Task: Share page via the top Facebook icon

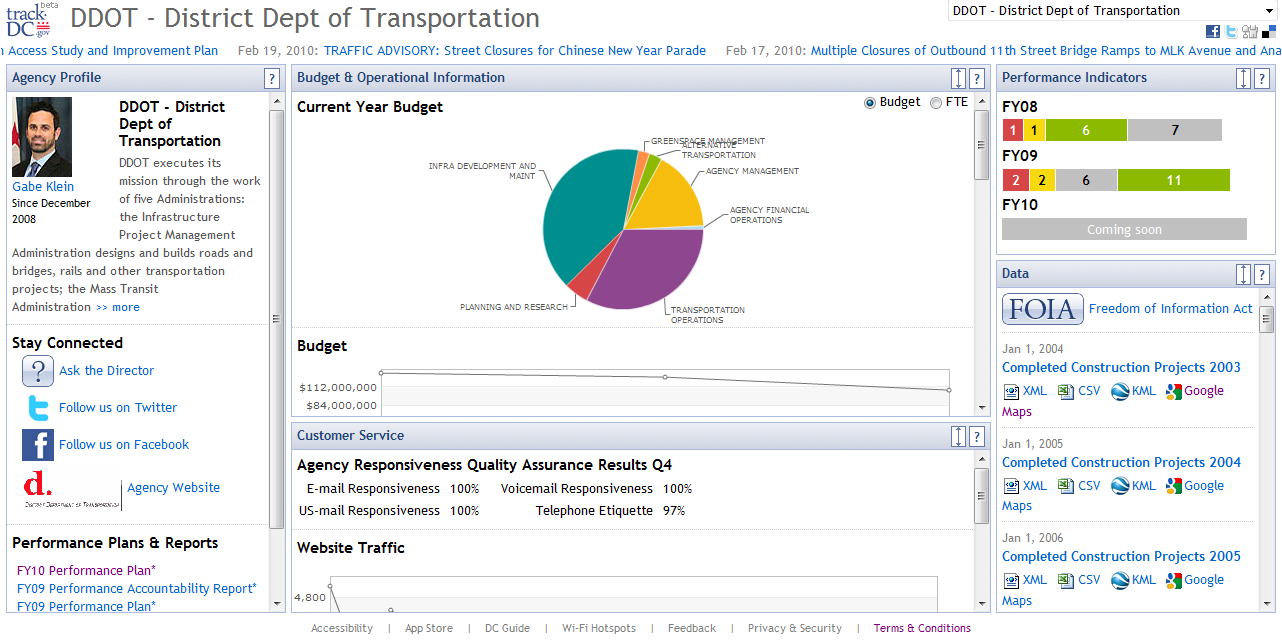Action: coord(1213,32)
